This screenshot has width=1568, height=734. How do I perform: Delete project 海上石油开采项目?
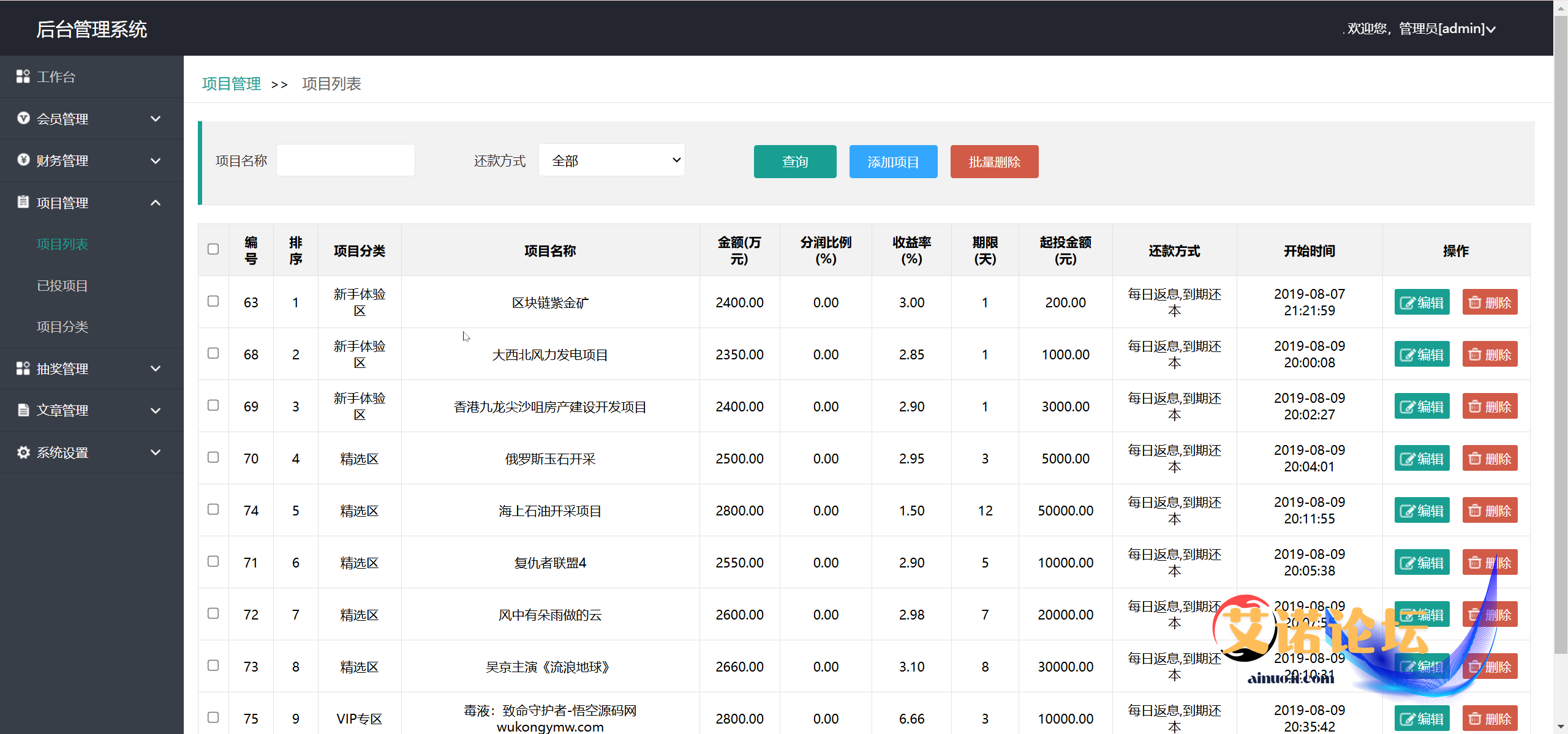[1490, 511]
